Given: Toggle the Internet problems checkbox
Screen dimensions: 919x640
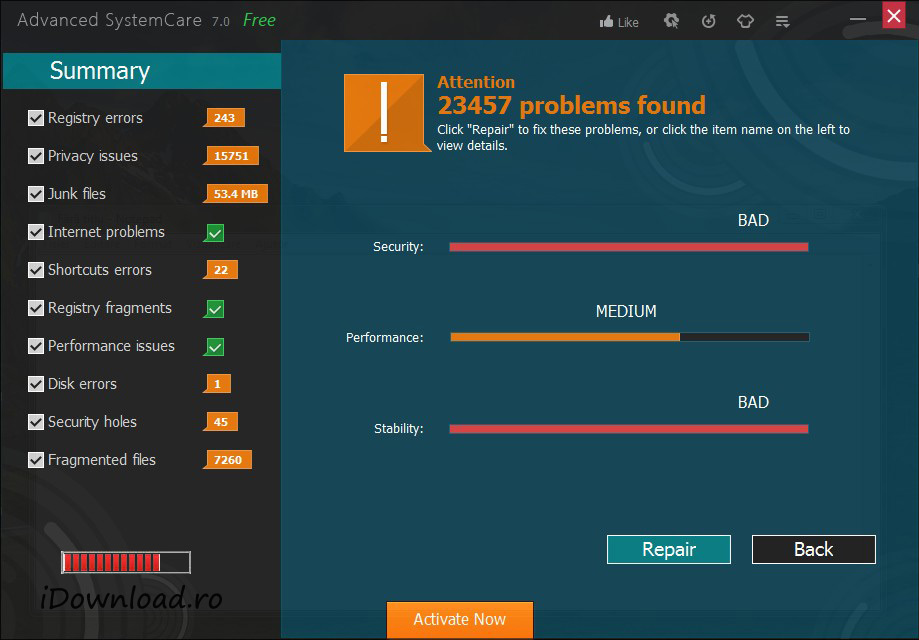Looking at the screenshot, I should pyautogui.click(x=36, y=232).
